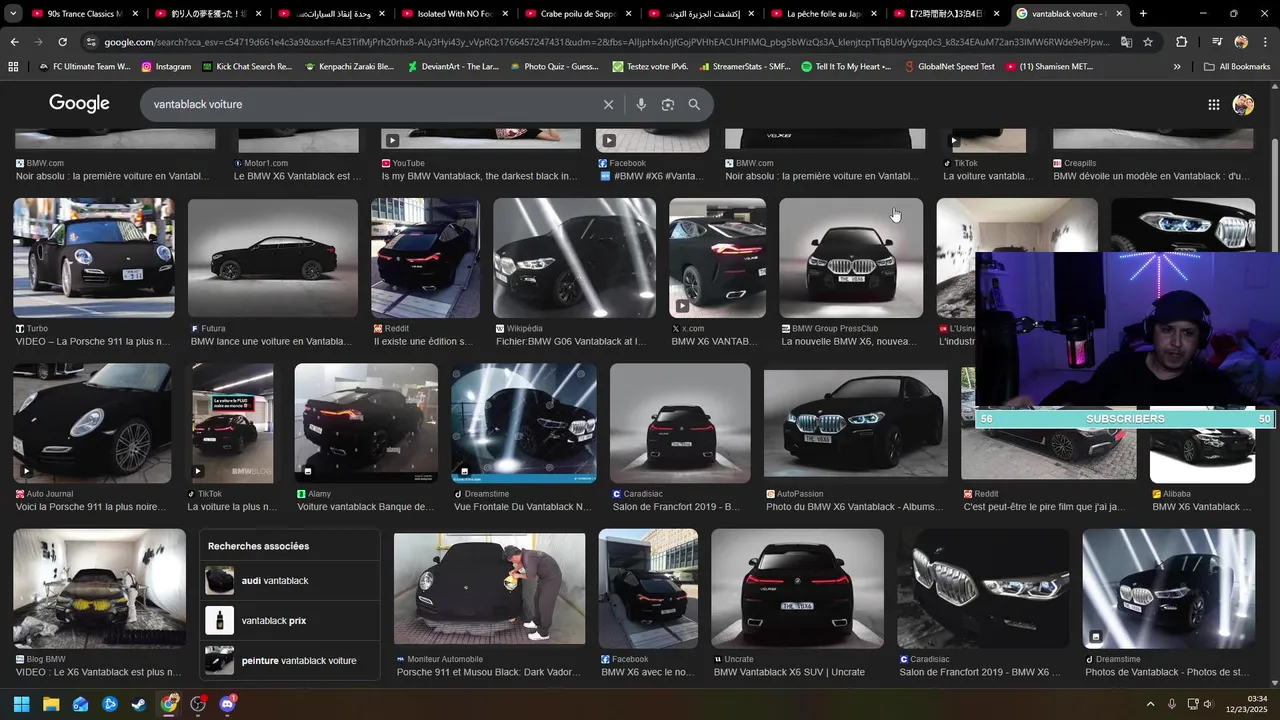
Task: Open the Turbo Porsche 911 image result
Action: pos(94,258)
